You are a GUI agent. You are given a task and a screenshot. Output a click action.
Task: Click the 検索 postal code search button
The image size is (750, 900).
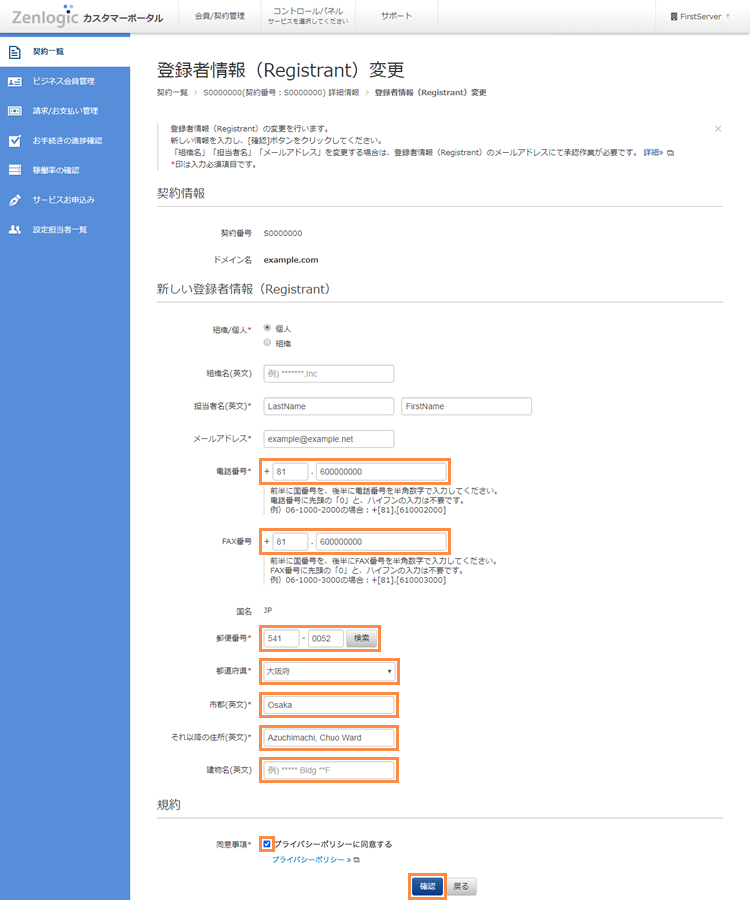pos(361,638)
